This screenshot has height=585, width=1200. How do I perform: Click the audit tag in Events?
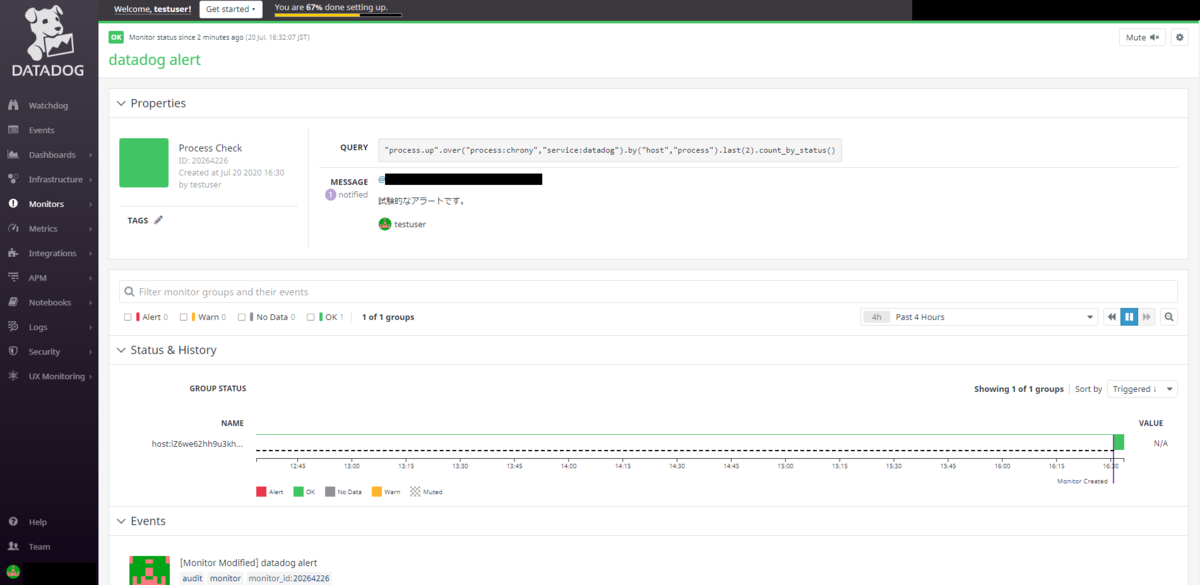[x=192, y=578]
